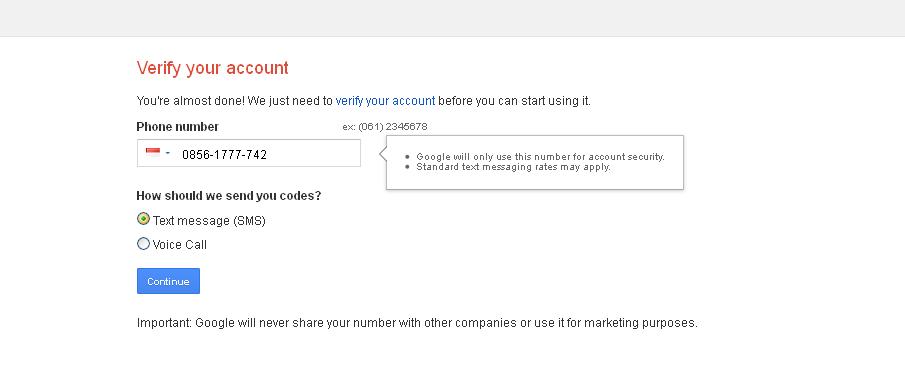Click the 'Voice Call' option label
The image size is (905, 386).
tap(179, 245)
